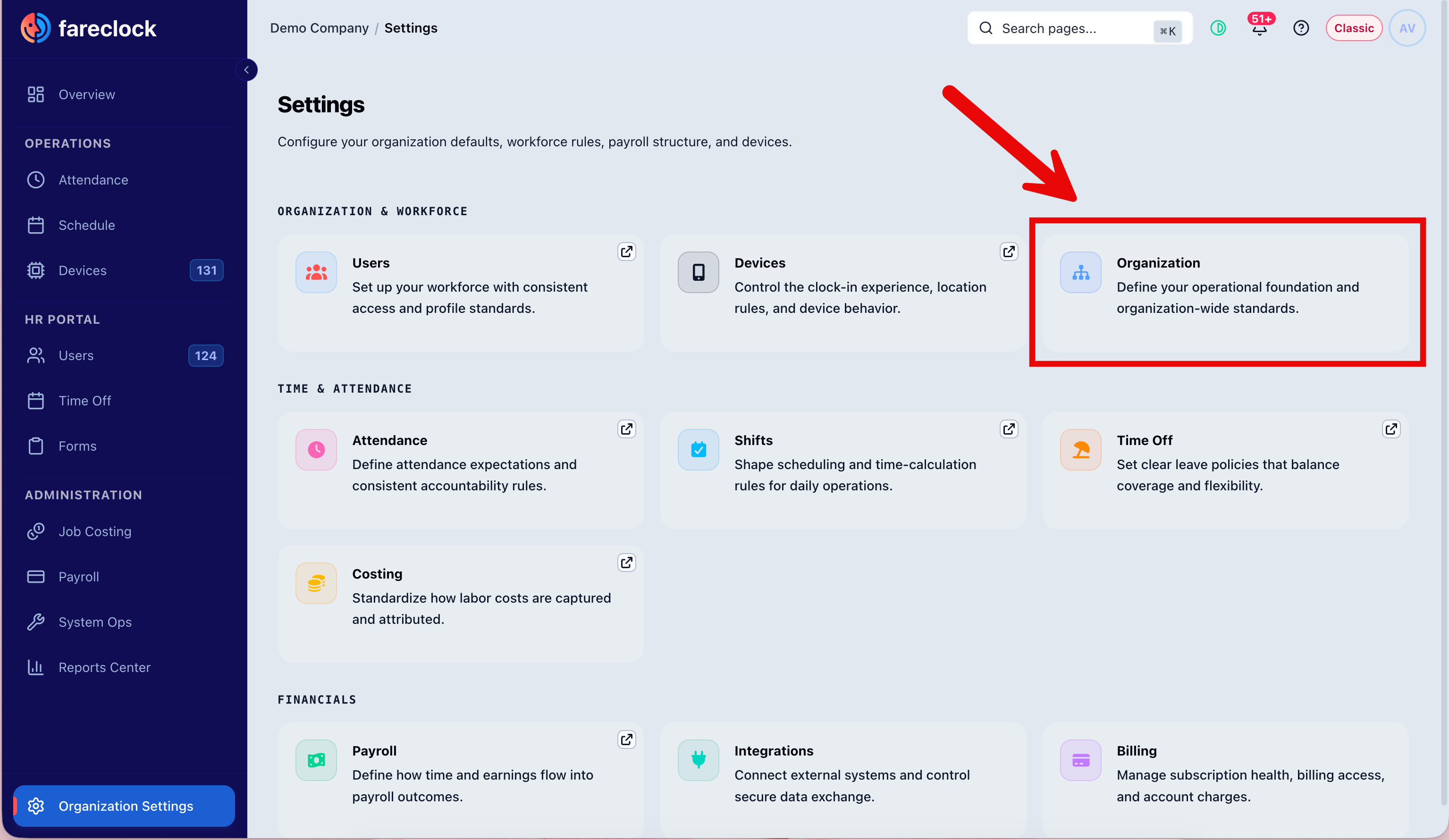Image resolution: width=1449 pixels, height=840 pixels.
Task: Open the Billing settings card
Action: point(1225,779)
